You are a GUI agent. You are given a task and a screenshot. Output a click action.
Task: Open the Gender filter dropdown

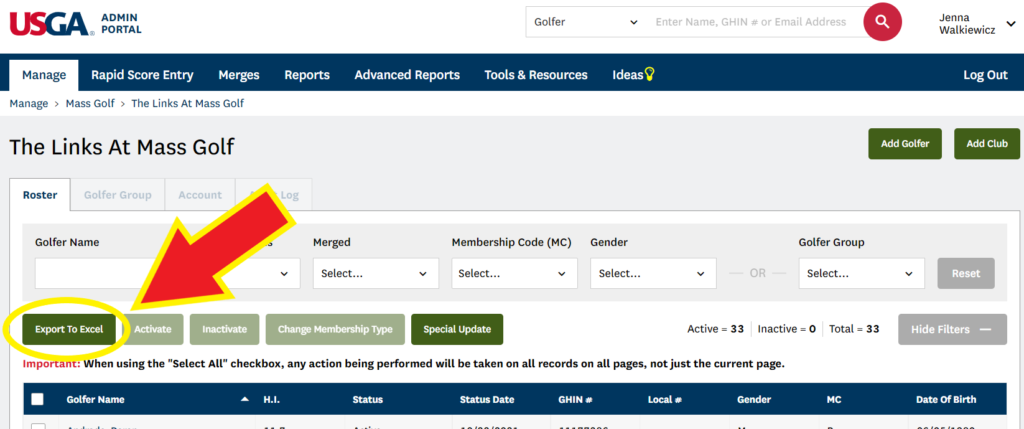click(x=653, y=274)
